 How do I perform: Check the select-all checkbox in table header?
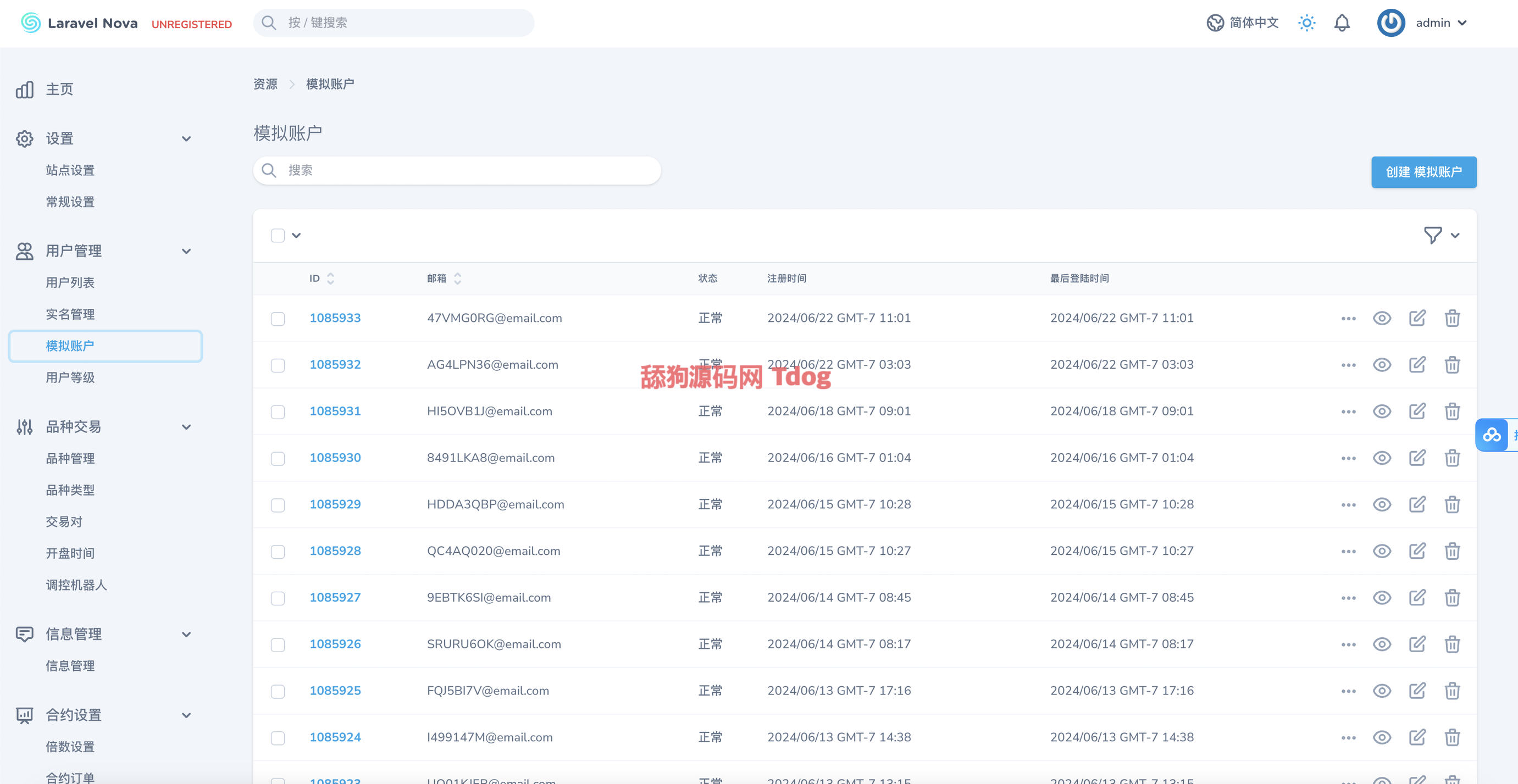pyautogui.click(x=278, y=236)
